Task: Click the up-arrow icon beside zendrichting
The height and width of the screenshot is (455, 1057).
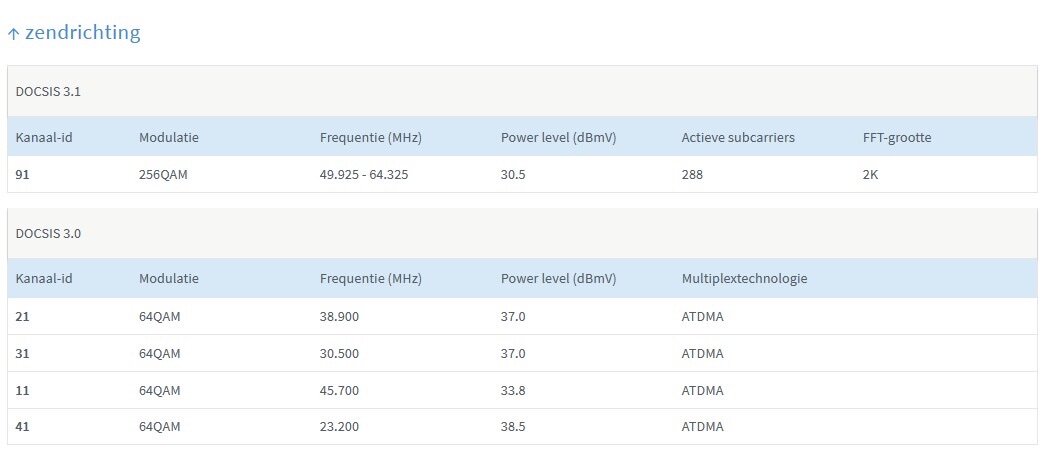Action: point(13,34)
